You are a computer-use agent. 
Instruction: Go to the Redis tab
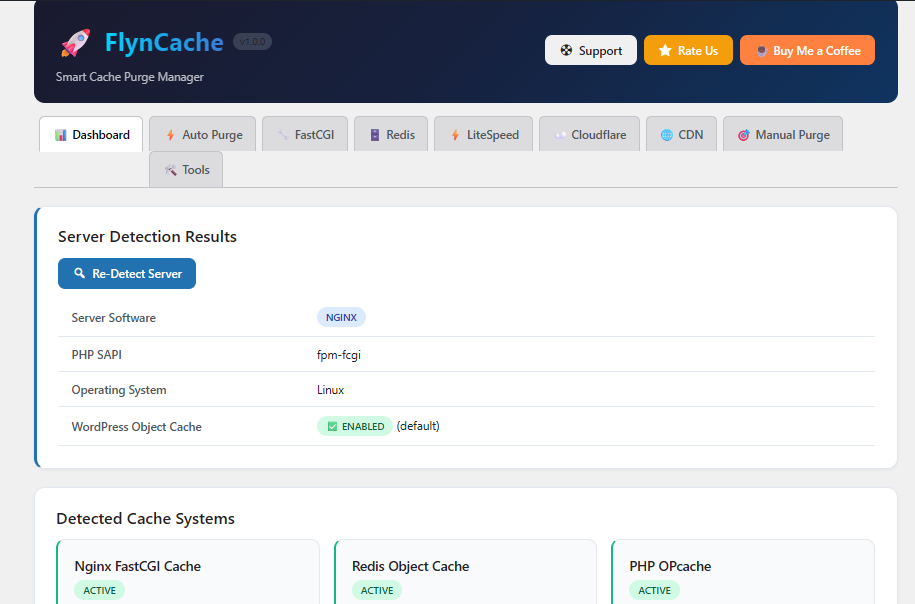click(391, 134)
